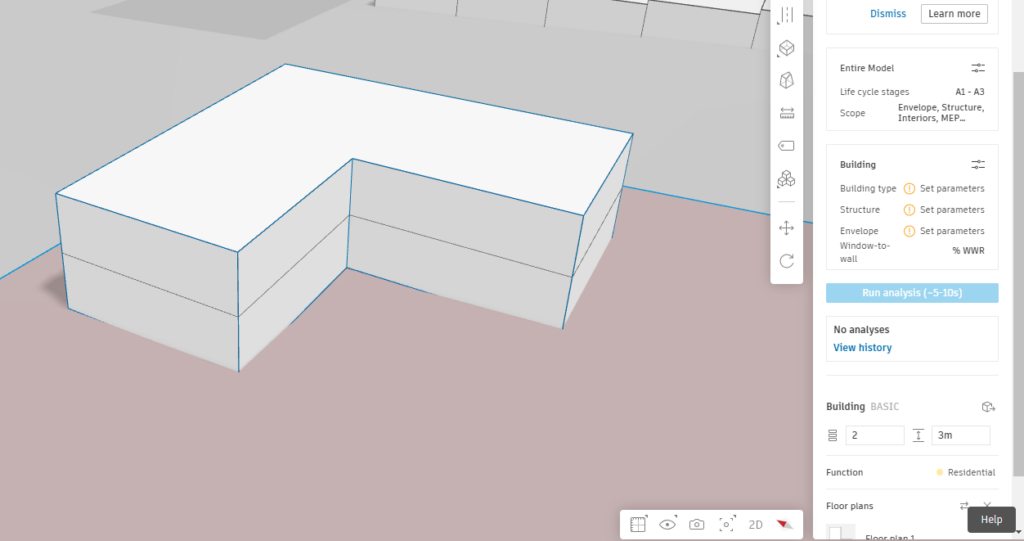The width and height of the screenshot is (1024, 541).
Task: Open the Help button
Action: point(991,519)
